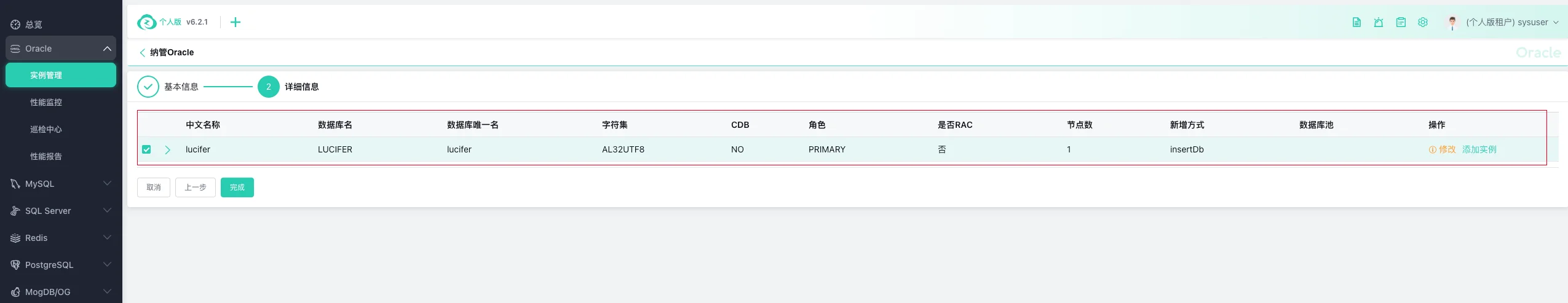Collapse the Oracle sidebar menu

pyautogui.click(x=107, y=49)
